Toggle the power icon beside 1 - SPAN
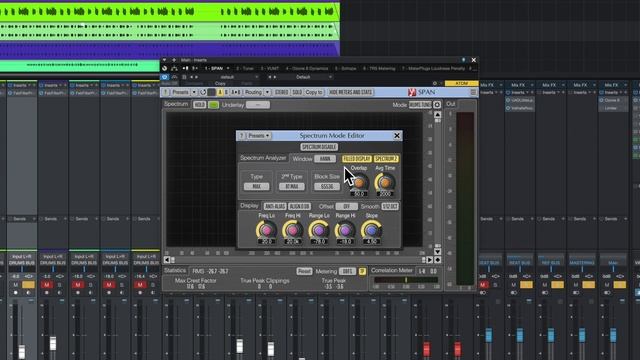This screenshot has height=360, width=640. pos(164,68)
